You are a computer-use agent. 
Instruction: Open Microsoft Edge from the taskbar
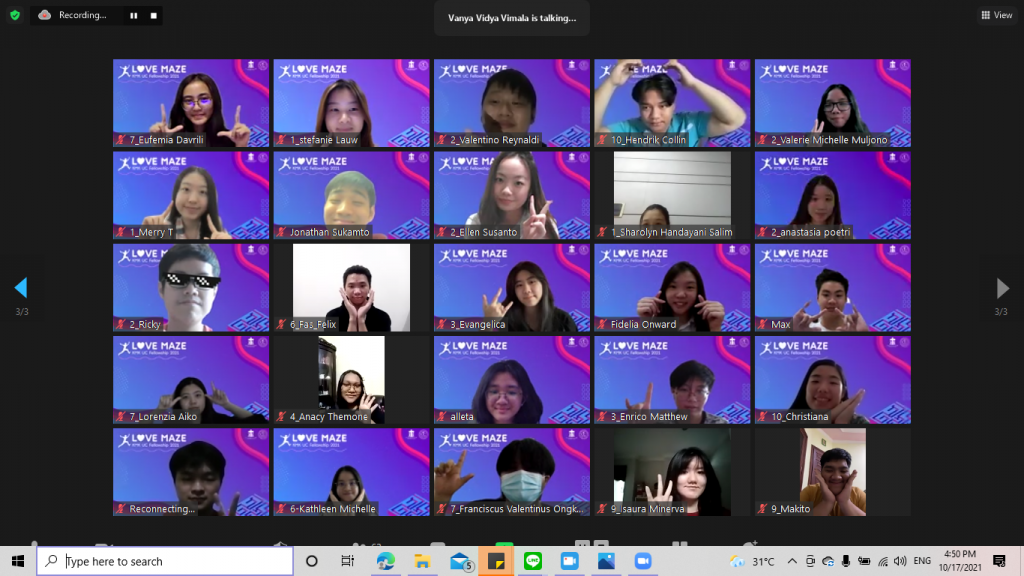[x=386, y=561]
